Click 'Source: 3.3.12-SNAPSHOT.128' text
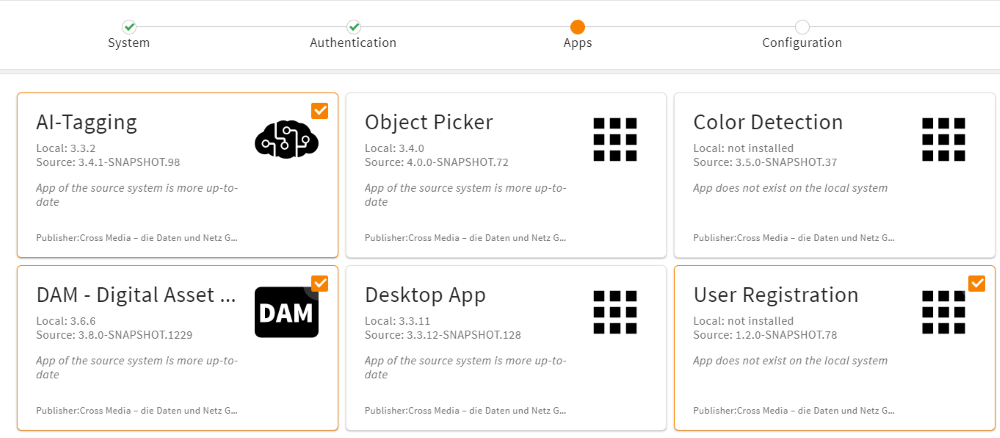The height and width of the screenshot is (438, 1000). coord(443,335)
